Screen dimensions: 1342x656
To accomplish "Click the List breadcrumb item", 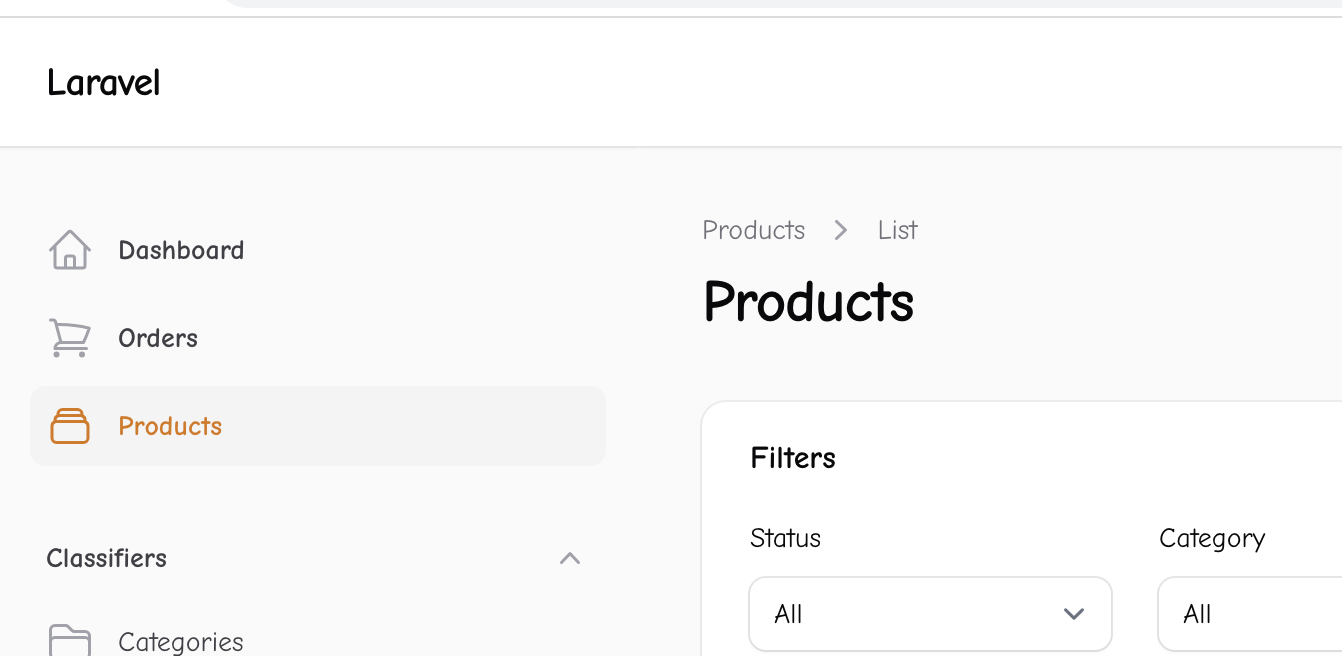I will (x=898, y=230).
